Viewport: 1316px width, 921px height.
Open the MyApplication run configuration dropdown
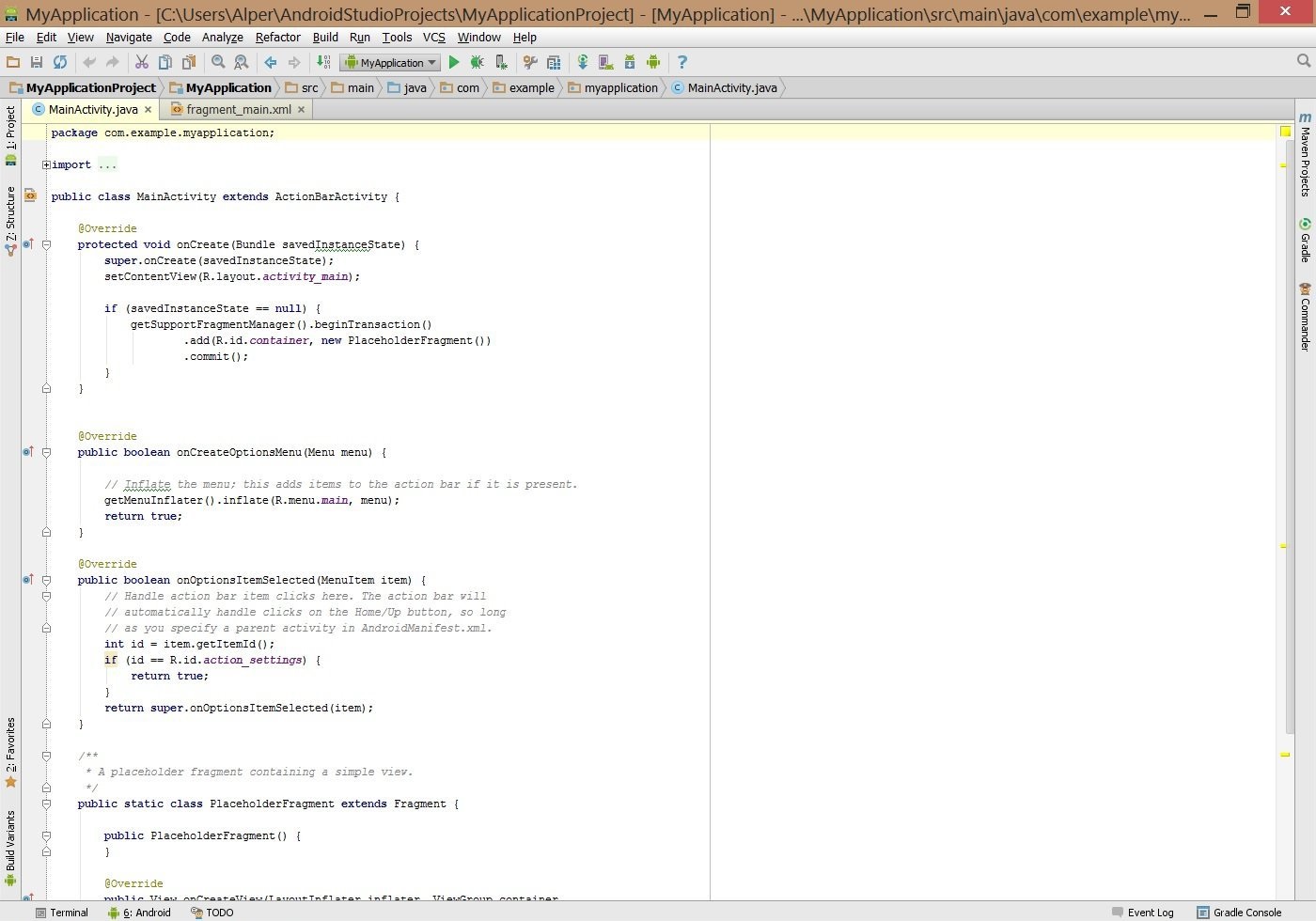pos(391,62)
